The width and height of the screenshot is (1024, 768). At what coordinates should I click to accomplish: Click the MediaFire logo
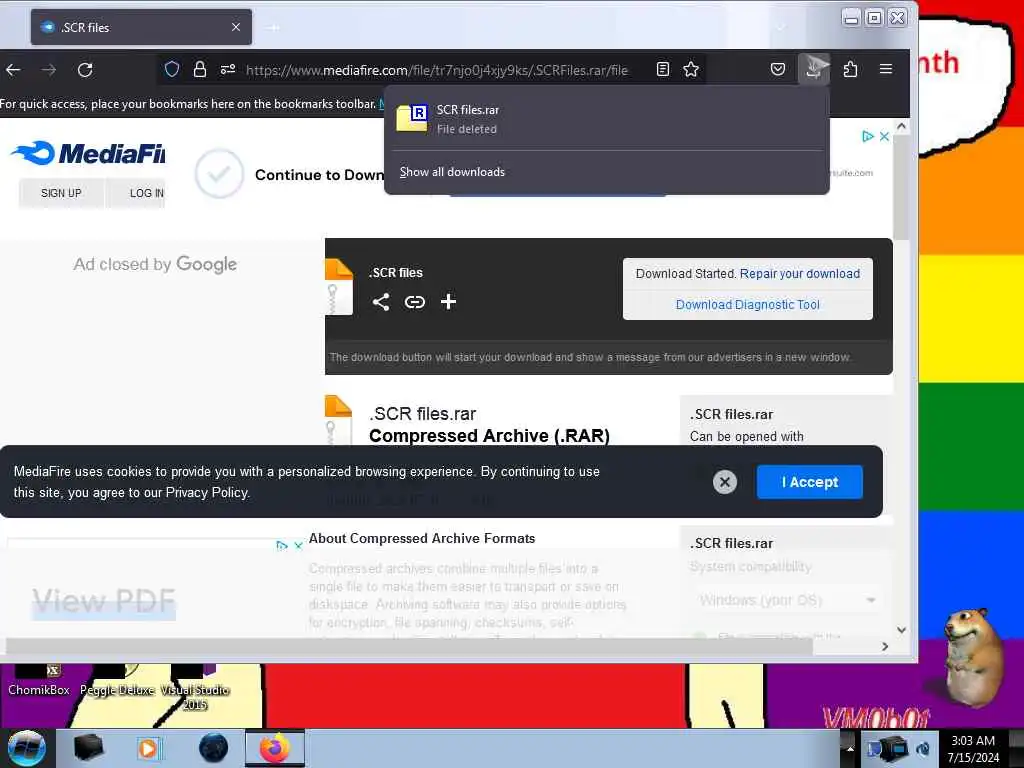pos(88,153)
